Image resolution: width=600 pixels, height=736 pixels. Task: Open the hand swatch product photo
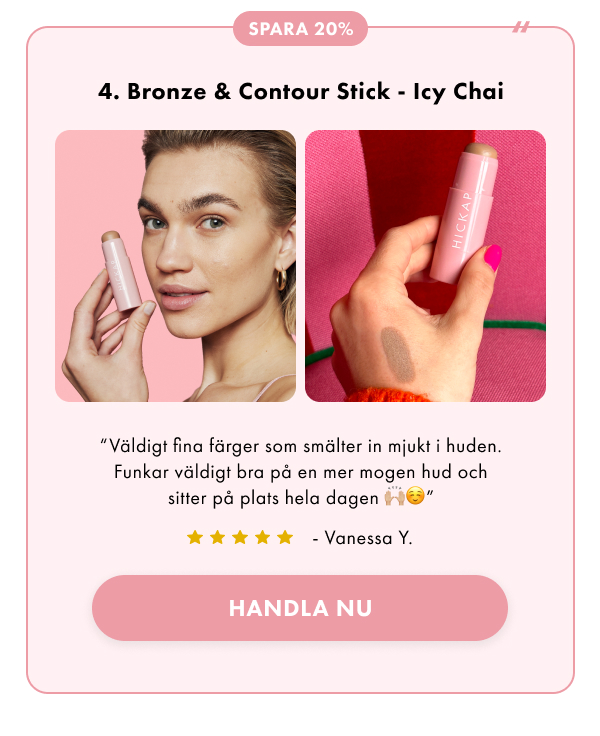425,266
